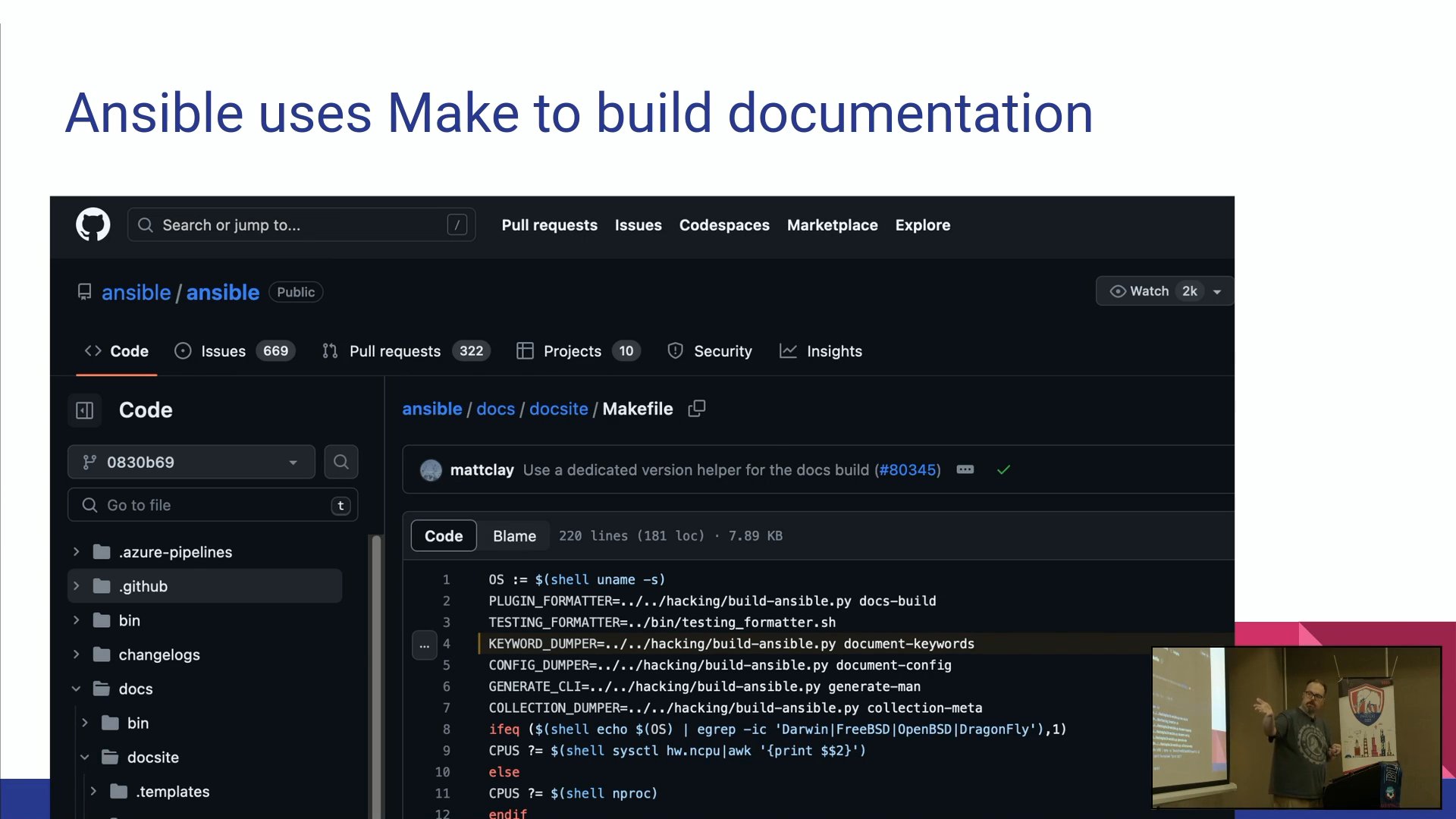This screenshot has height=819, width=1456.
Task: Open the repository Pull requests tab with 322
Action: click(x=406, y=351)
